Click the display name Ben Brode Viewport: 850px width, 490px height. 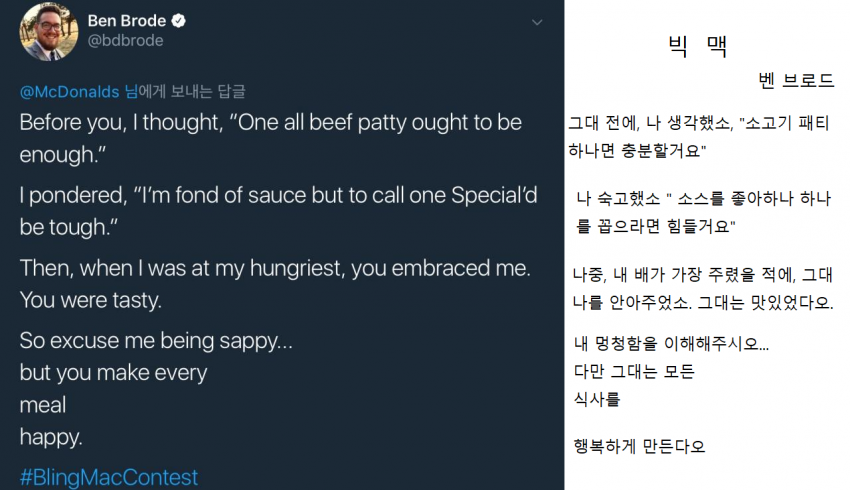126,21
